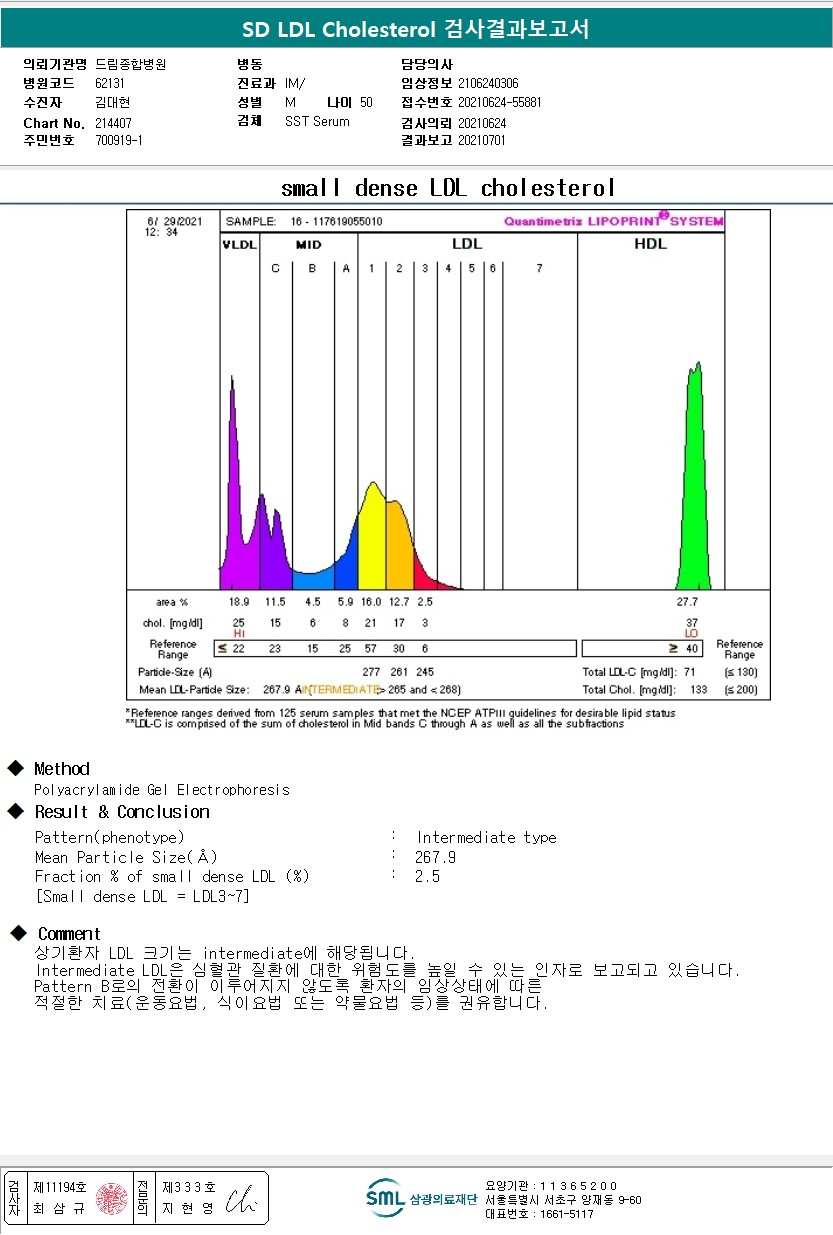Screen dimensions: 833x1235
Task: Click the diamond bullet beside Result & Conclusion
Action: pos(15,811)
